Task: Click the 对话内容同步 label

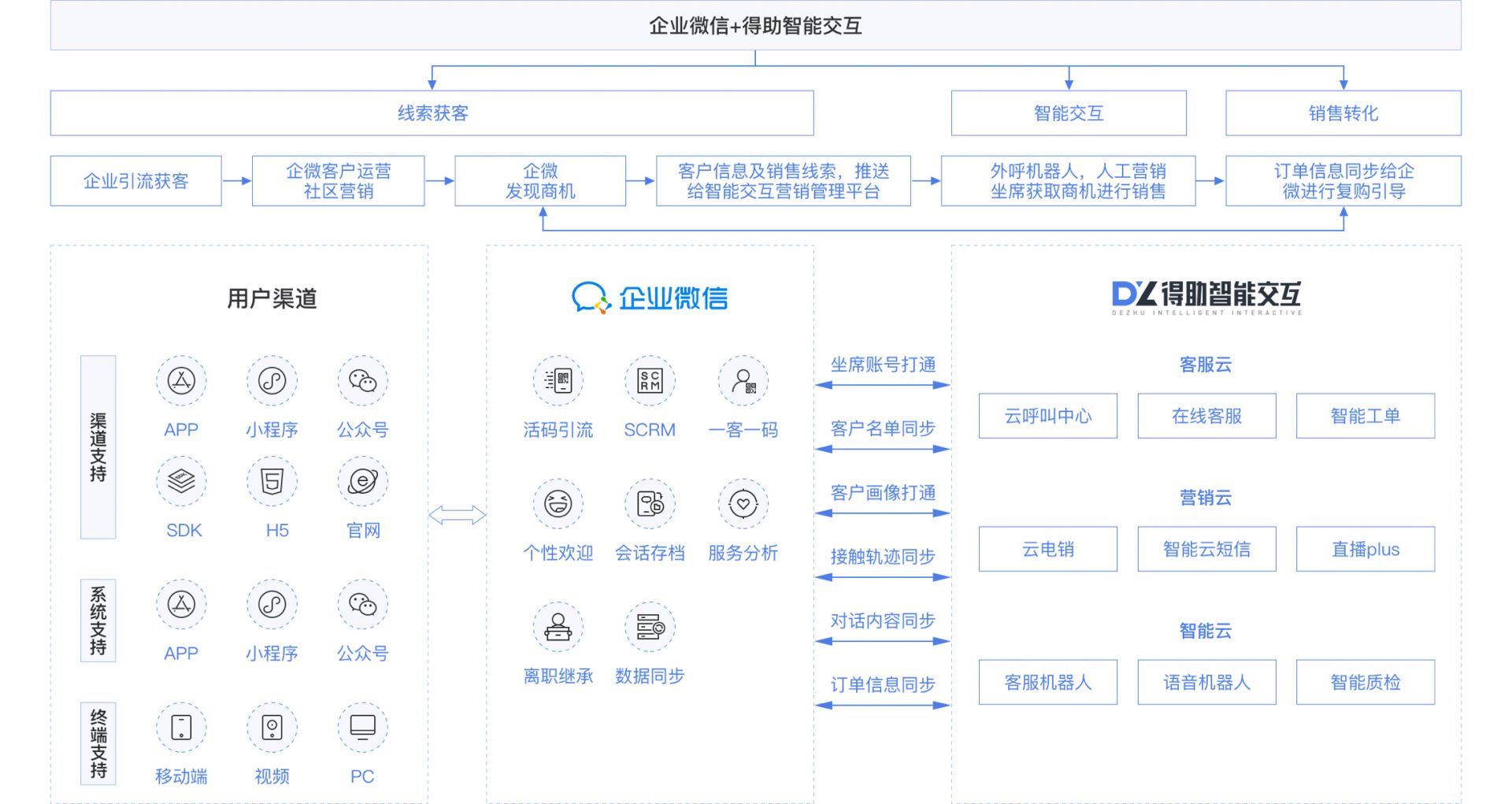Action: coord(883,621)
